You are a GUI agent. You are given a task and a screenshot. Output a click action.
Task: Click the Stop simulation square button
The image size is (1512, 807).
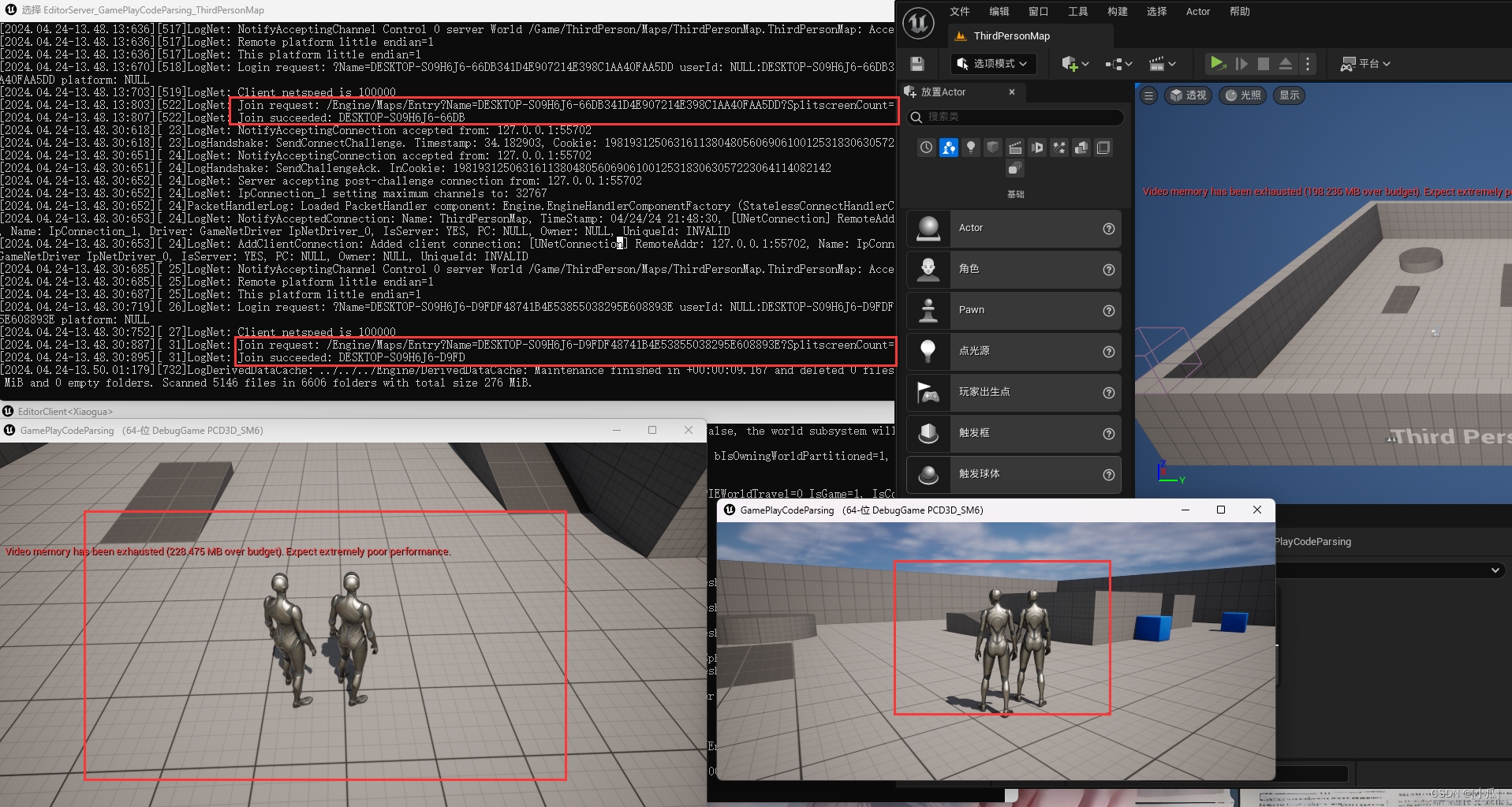point(1264,64)
